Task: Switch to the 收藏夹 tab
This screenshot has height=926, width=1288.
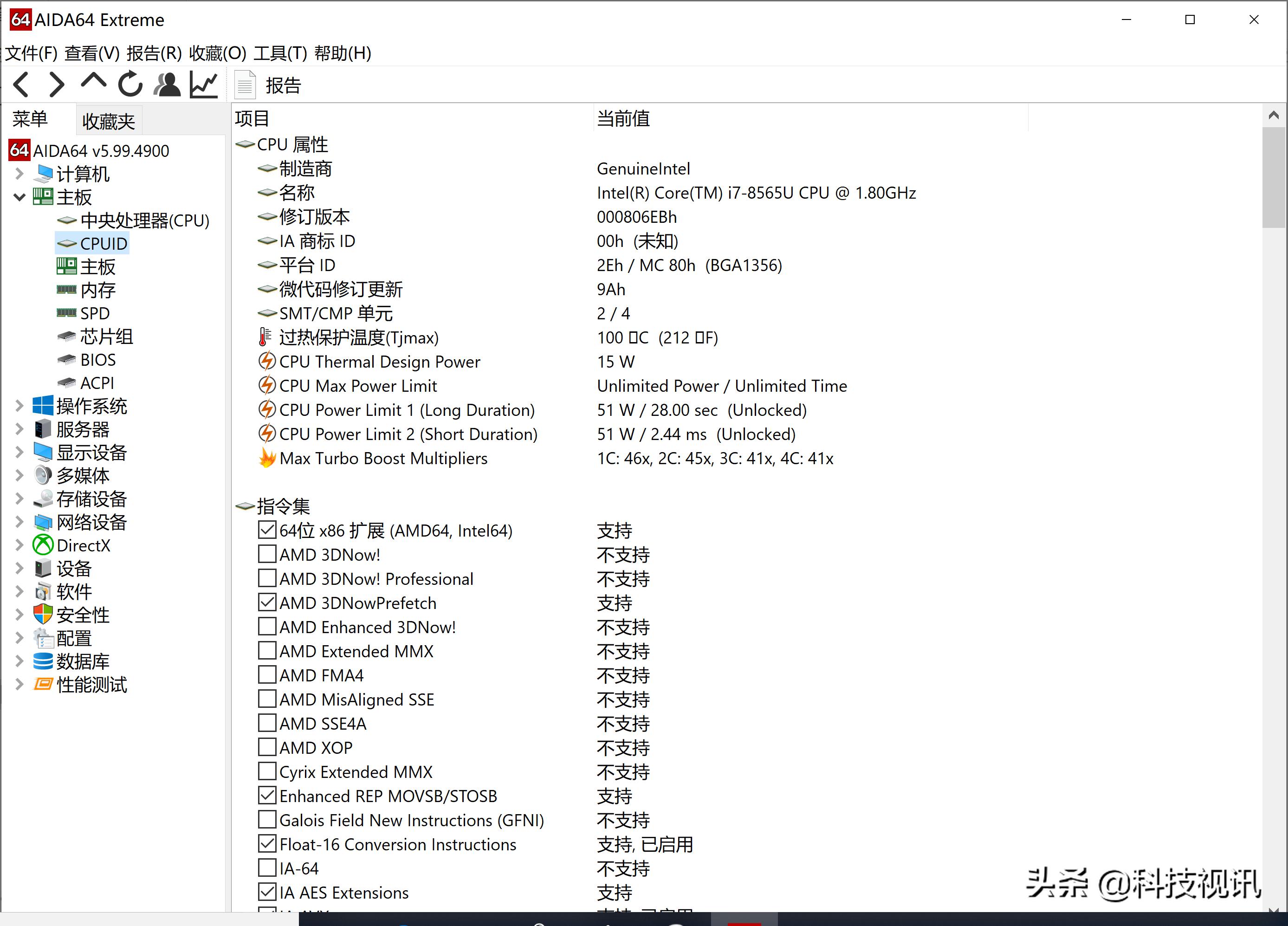Action: (x=109, y=120)
